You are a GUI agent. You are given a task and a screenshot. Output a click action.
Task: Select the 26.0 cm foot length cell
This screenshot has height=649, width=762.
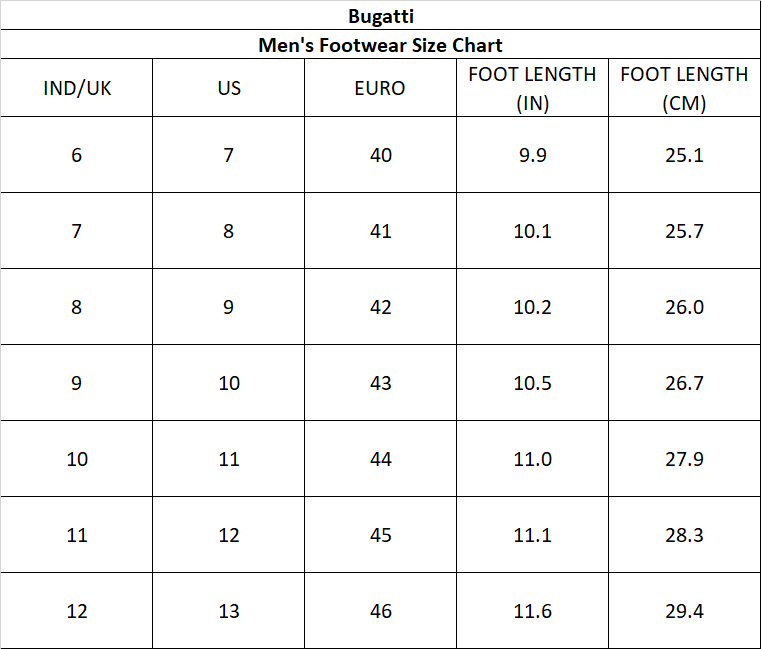[x=684, y=307]
